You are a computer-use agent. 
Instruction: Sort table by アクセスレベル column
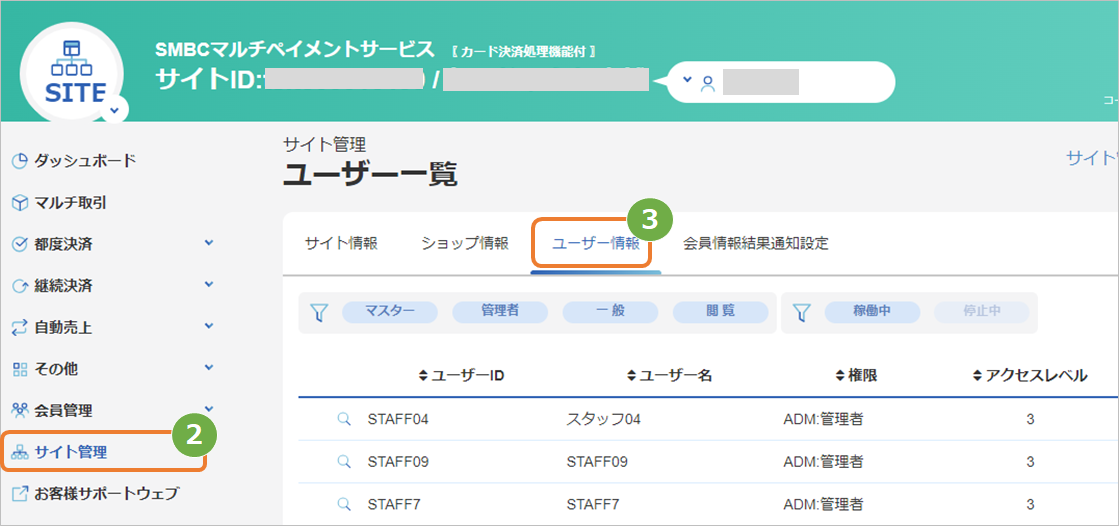1031,375
